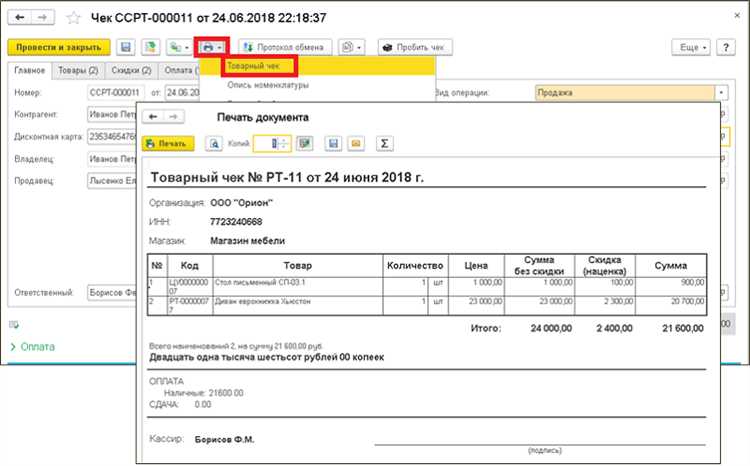This screenshot has height=466, width=750.
Task: Open the printer dropdown in the receipt toolbar
Action: click(x=212, y=47)
